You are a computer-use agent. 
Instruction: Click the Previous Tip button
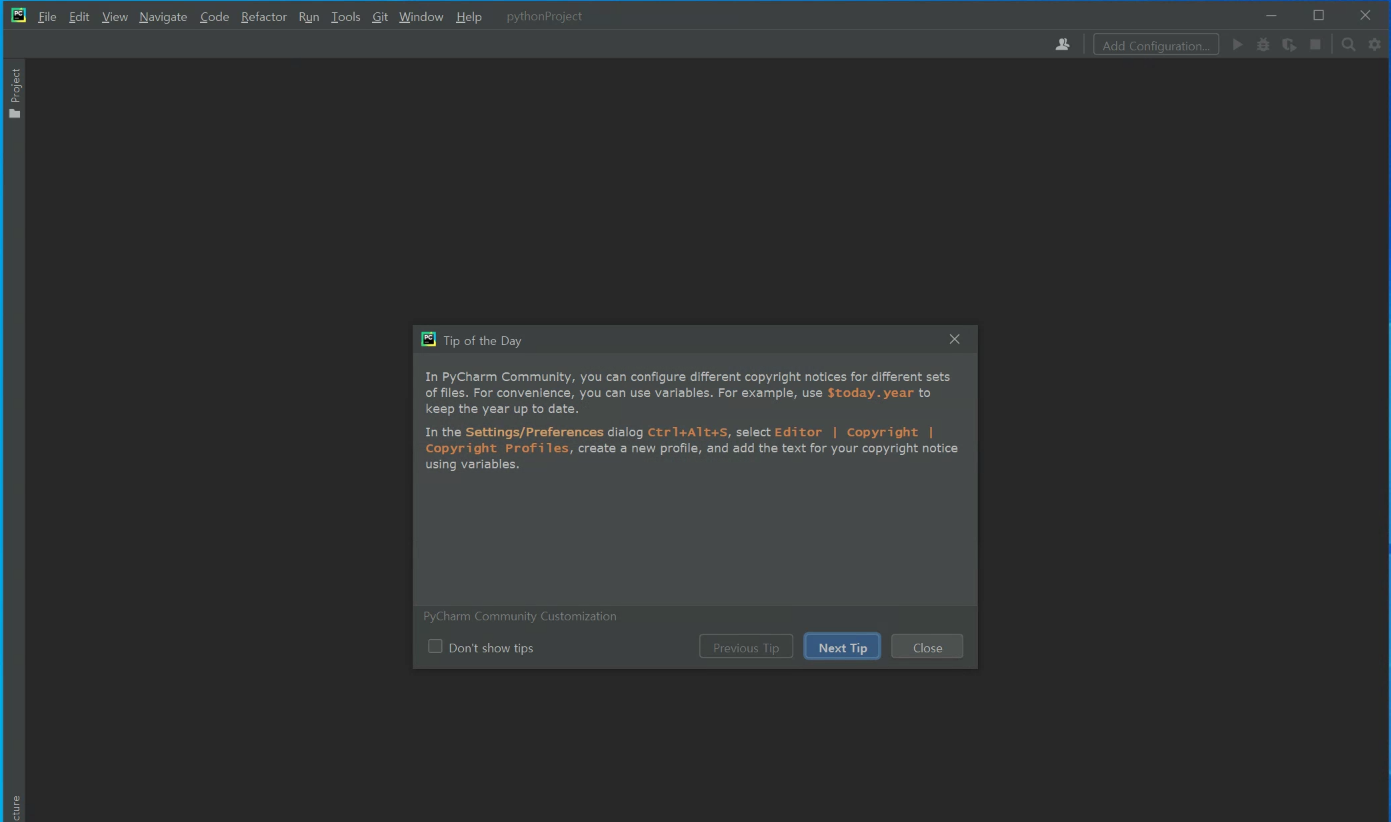pos(746,647)
